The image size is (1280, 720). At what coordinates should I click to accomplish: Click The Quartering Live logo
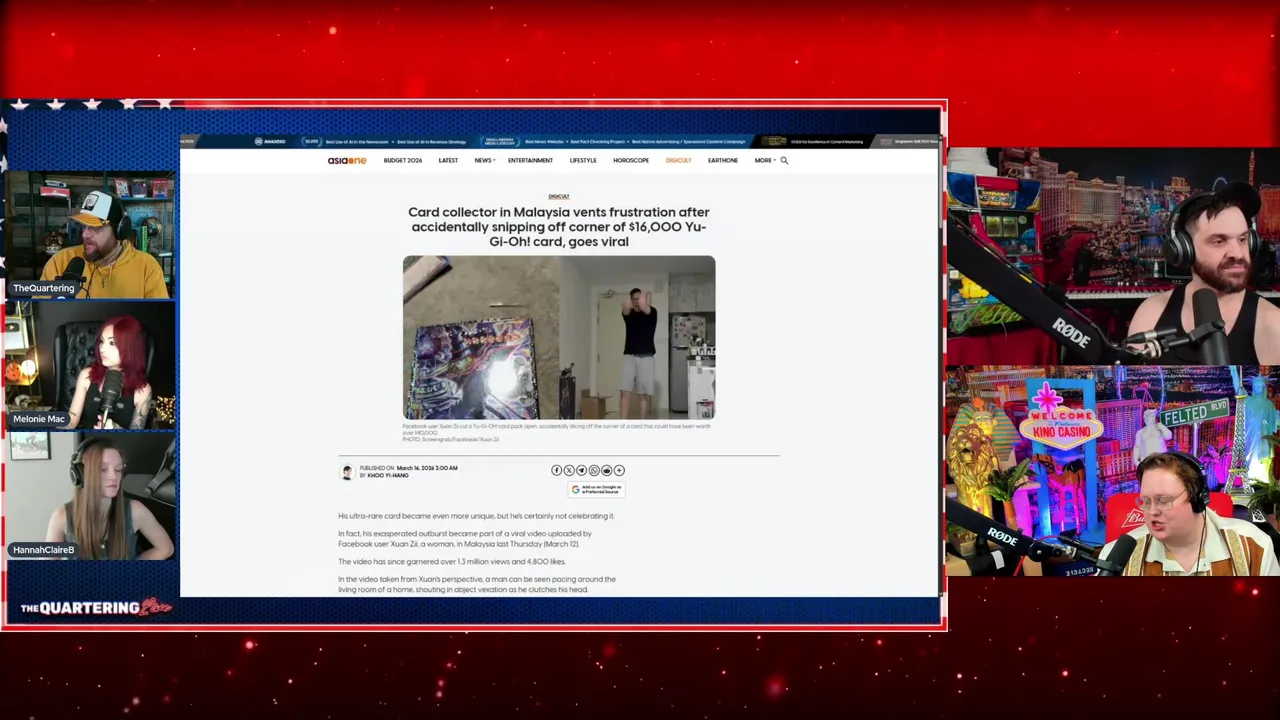[96, 607]
